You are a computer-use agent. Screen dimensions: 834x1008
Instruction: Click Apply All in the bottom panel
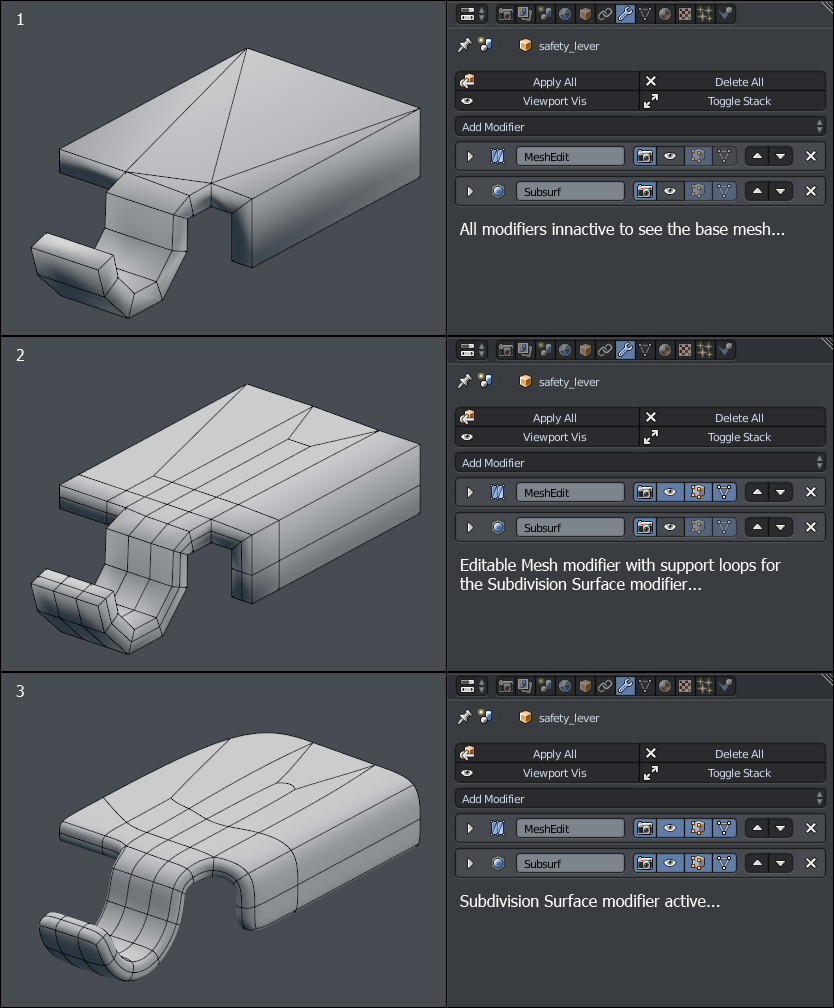click(548, 753)
